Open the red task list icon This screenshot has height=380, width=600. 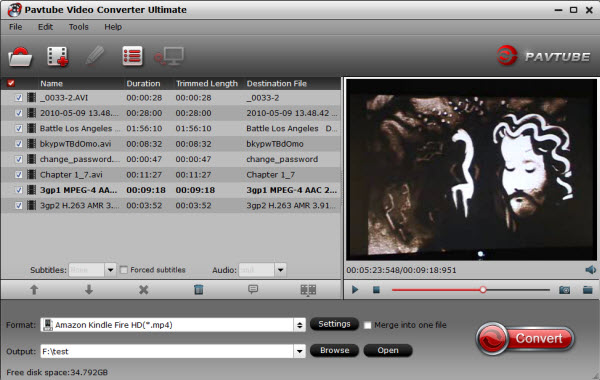[x=132, y=56]
